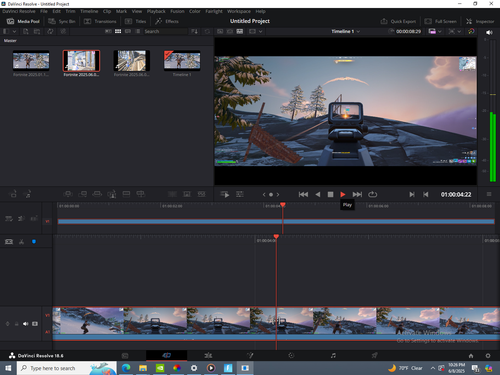Image resolution: width=500 pixels, height=375 pixels.
Task: Open the Workspace menu
Action: coord(239,11)
